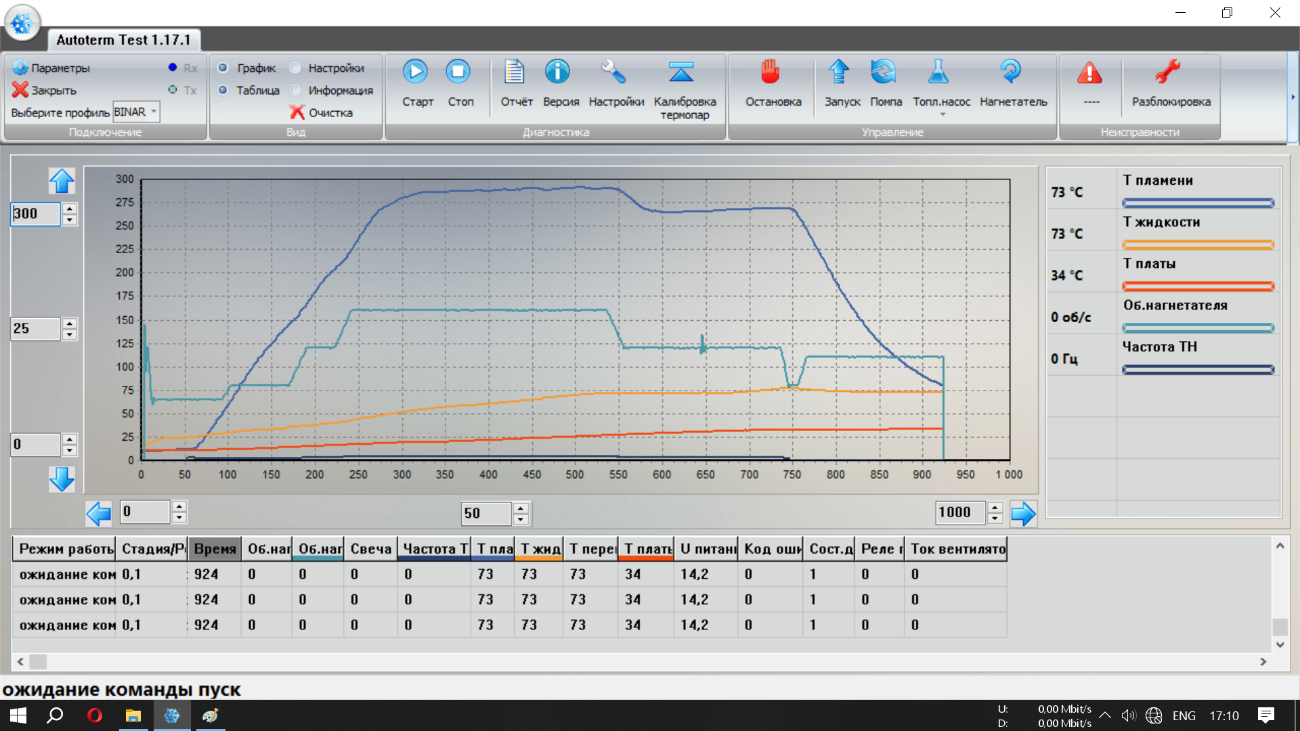Click the red hand Остановка icon
1300x731 pixels.
click(x=770, y=71)
